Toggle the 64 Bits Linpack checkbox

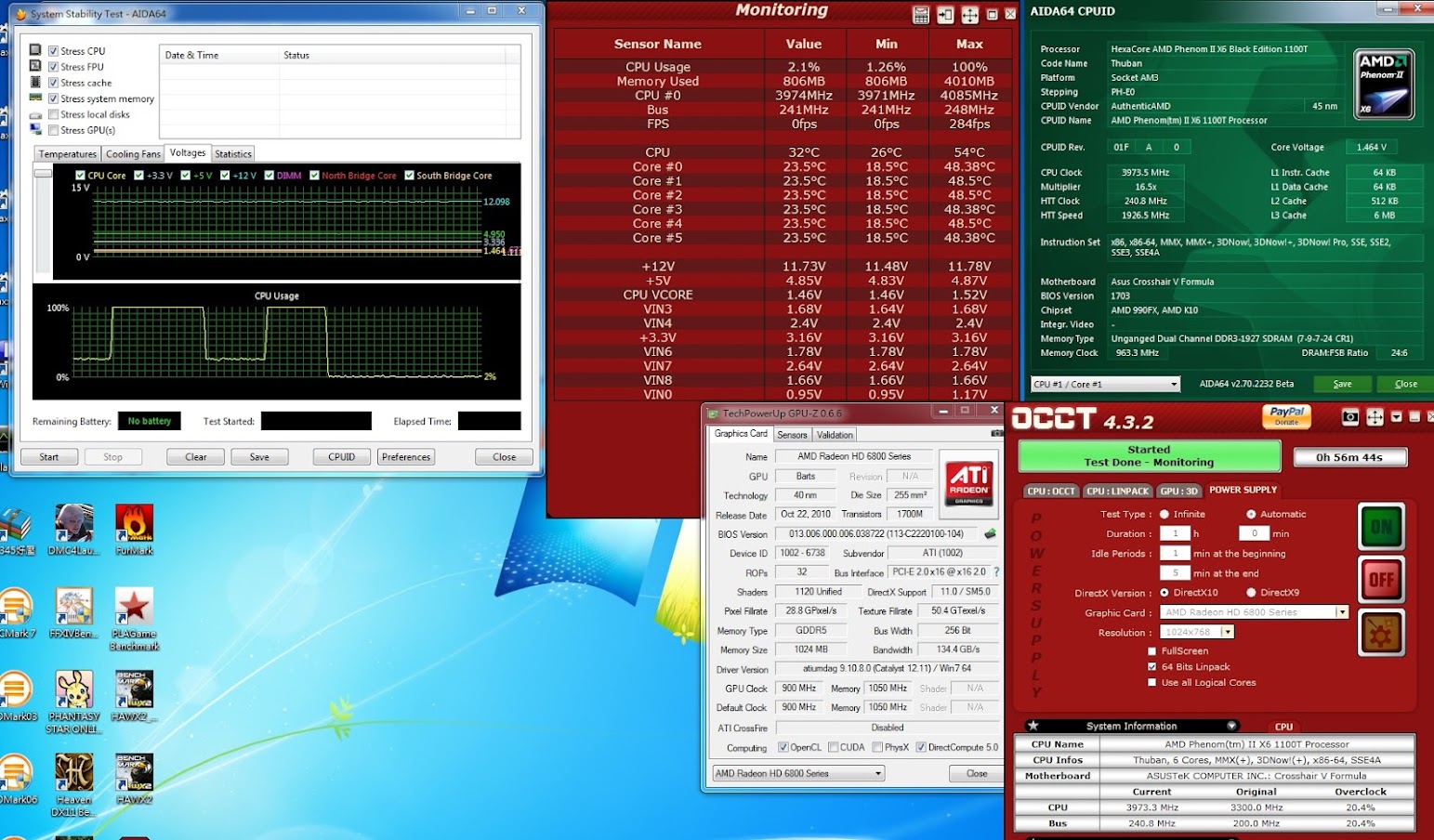coord(1152,667)
